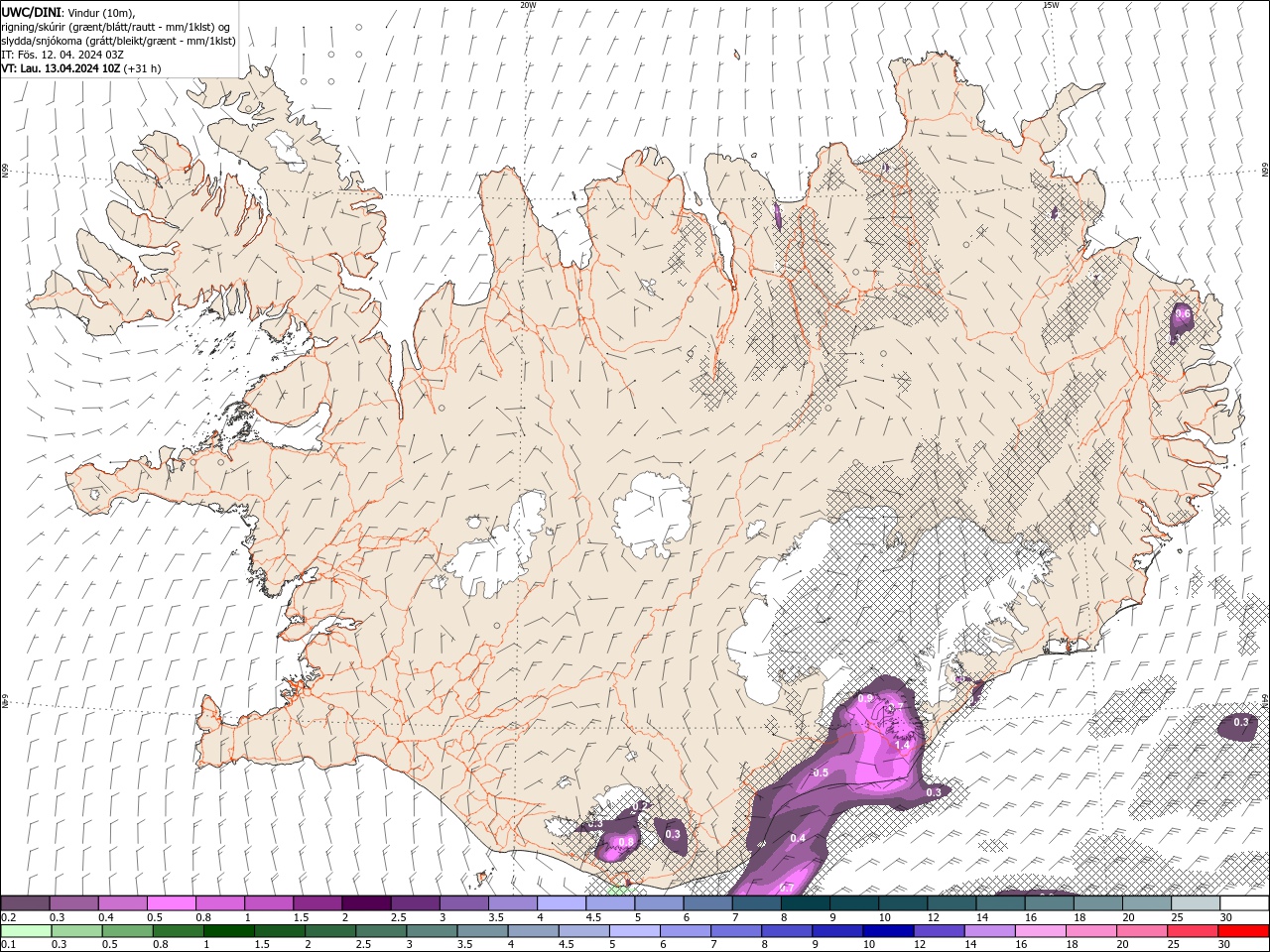Click the '15W' longitude label
The width and height of the screenshot is (1270, 952).
(1051, 5)
